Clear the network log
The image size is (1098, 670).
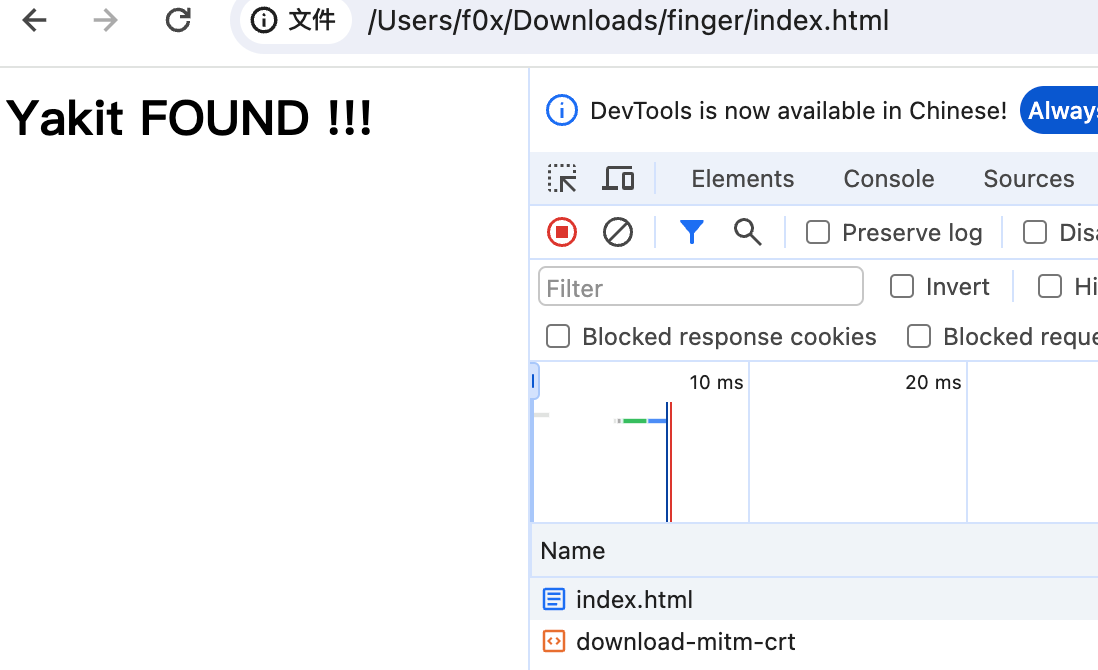click(618, 233)
